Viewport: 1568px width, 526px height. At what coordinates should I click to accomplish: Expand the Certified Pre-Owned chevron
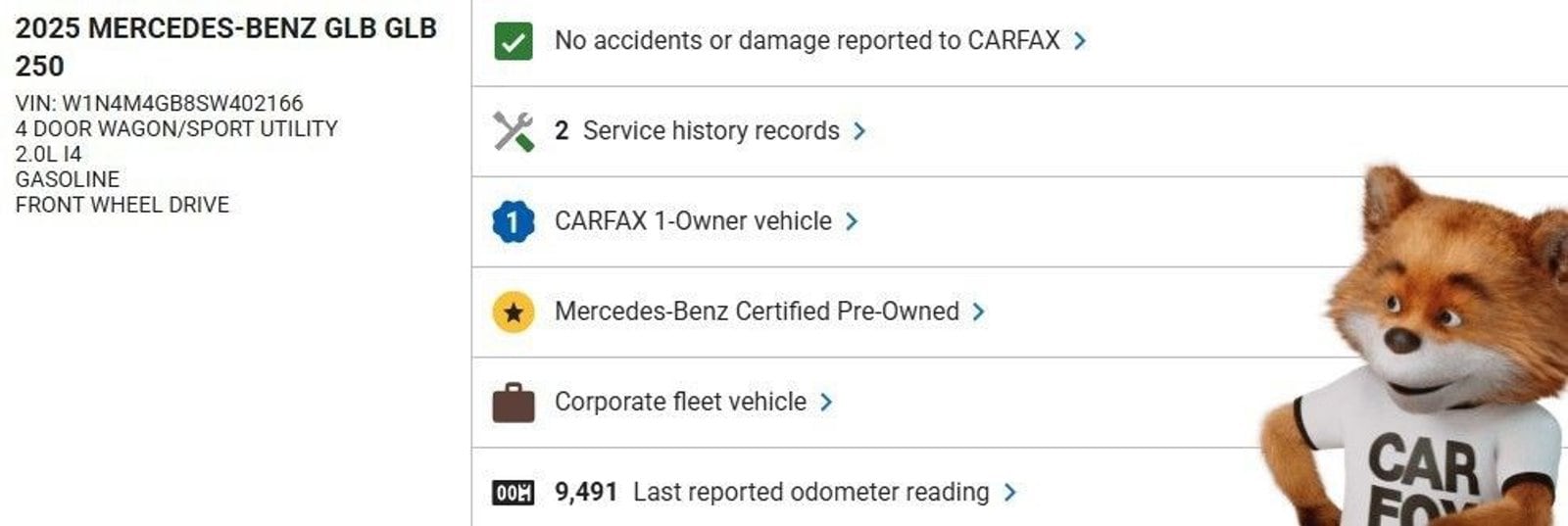978,312
